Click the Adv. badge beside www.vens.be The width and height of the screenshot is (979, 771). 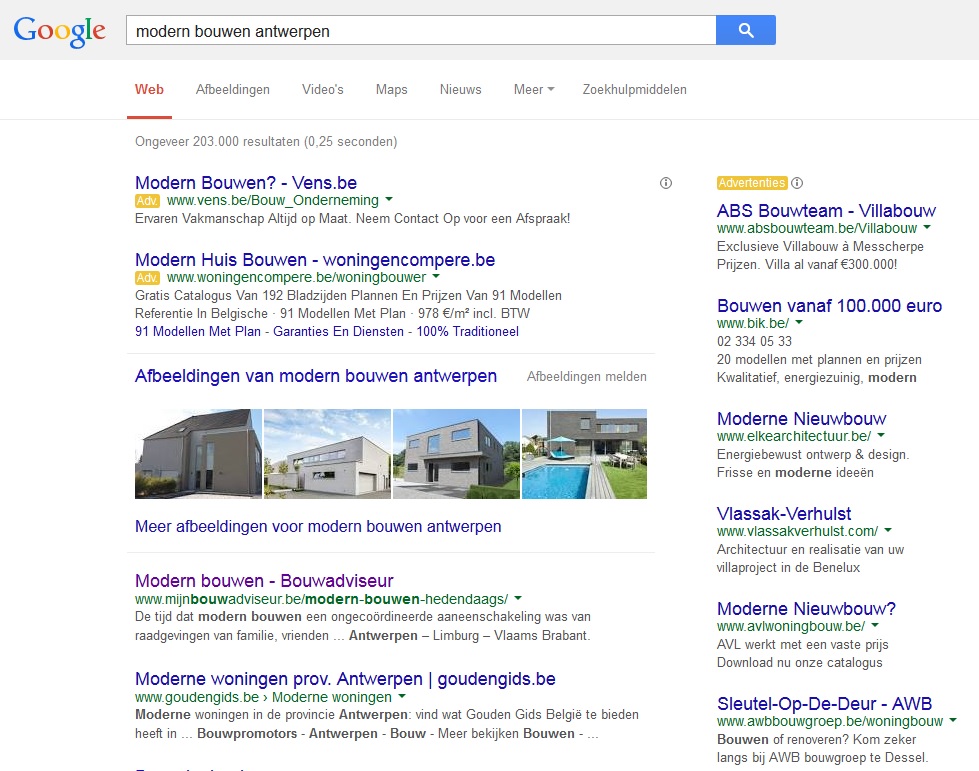point(147,200)
